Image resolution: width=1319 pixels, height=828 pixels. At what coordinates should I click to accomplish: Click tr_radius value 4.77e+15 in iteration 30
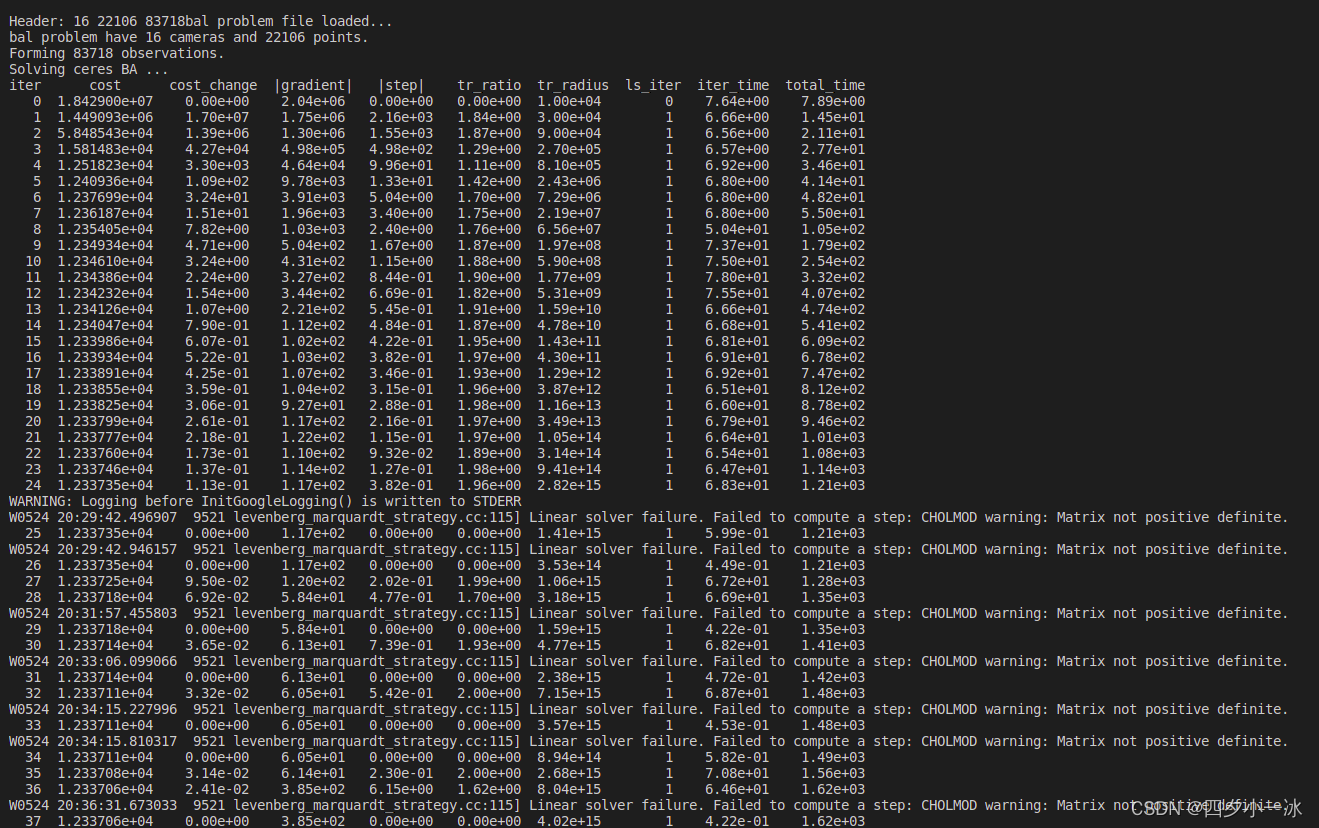569,645
